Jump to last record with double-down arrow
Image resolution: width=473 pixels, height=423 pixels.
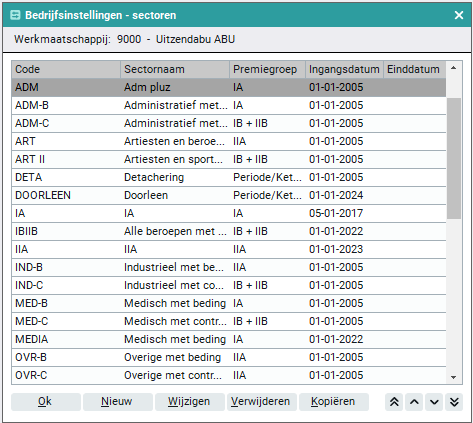(x=454, y=402)
